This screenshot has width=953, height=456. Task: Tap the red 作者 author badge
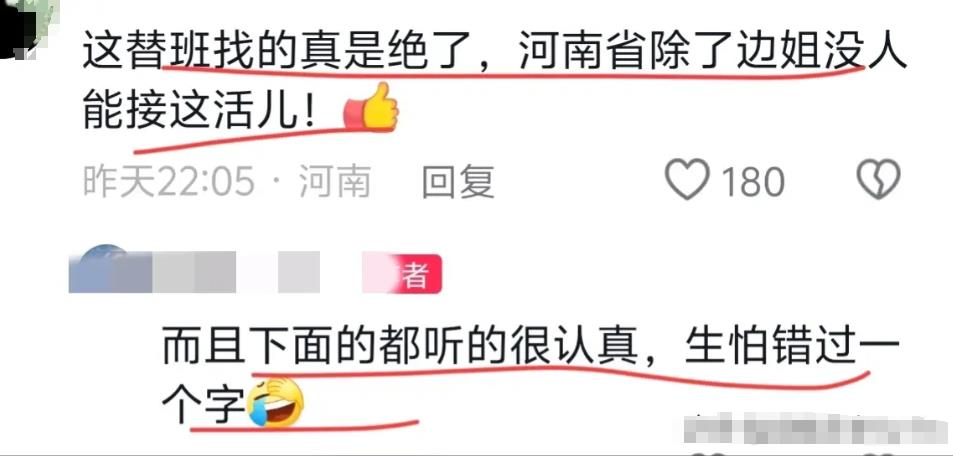click(x=402, y=274)
